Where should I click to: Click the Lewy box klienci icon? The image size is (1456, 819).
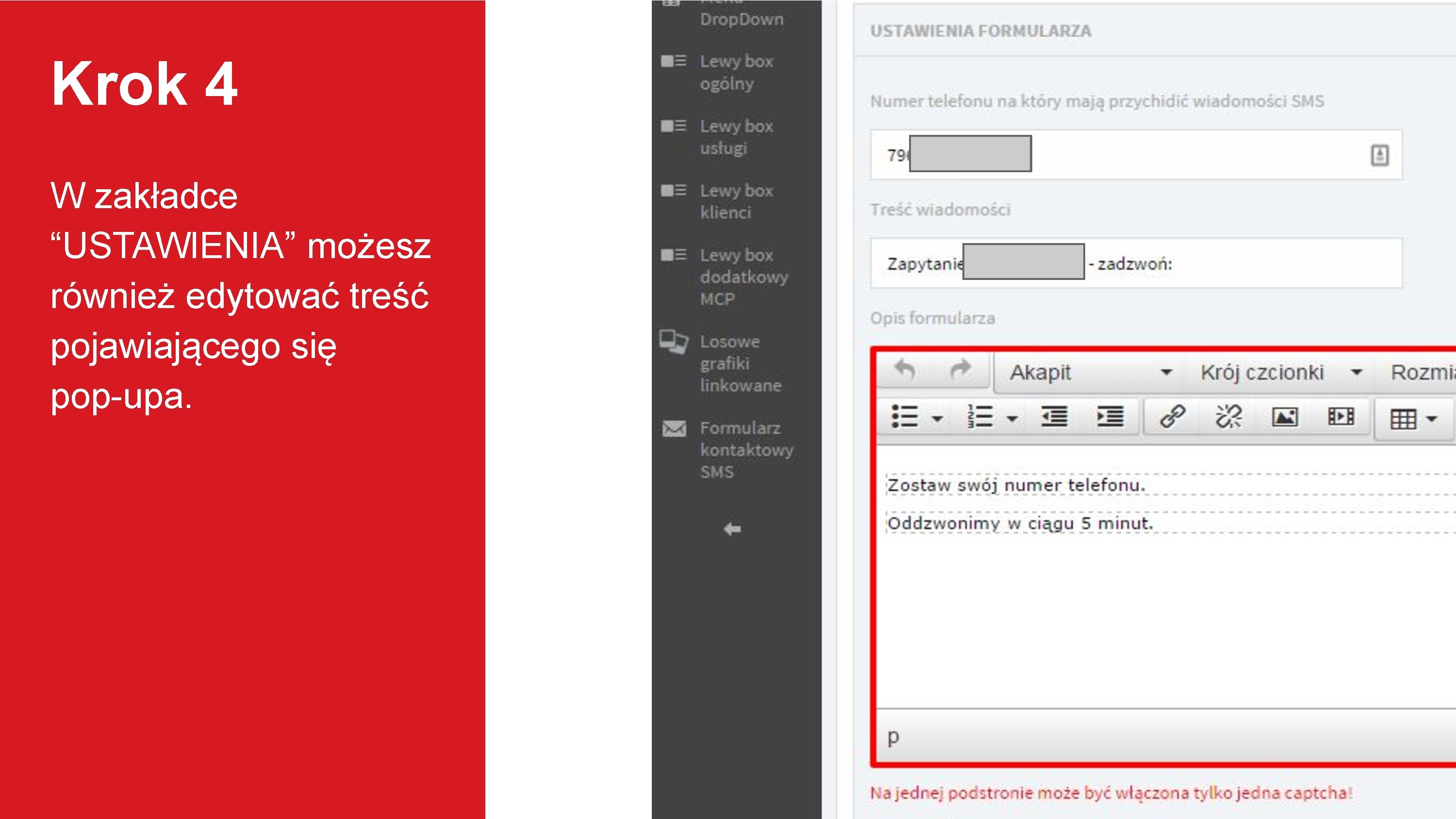(673, 190)
